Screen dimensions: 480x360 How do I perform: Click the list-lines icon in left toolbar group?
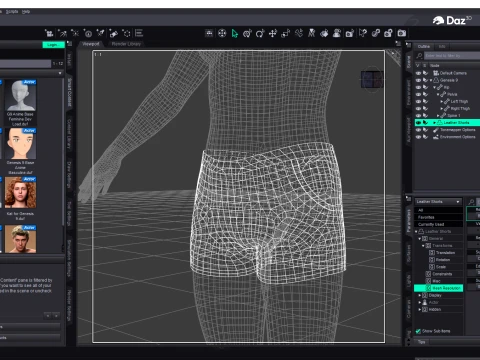tap(139, 33)
